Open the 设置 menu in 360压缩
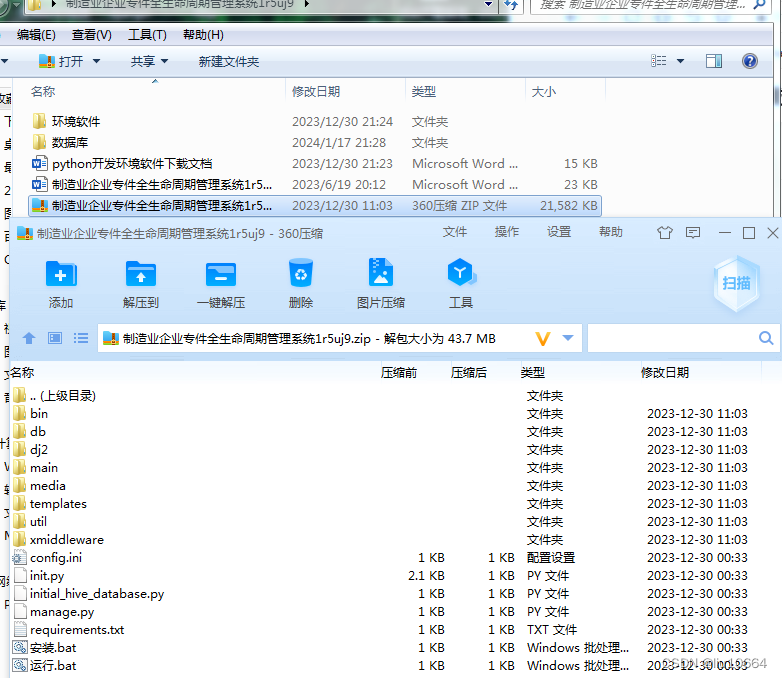This screenshot has height=678, width=782. coord(559,232)
